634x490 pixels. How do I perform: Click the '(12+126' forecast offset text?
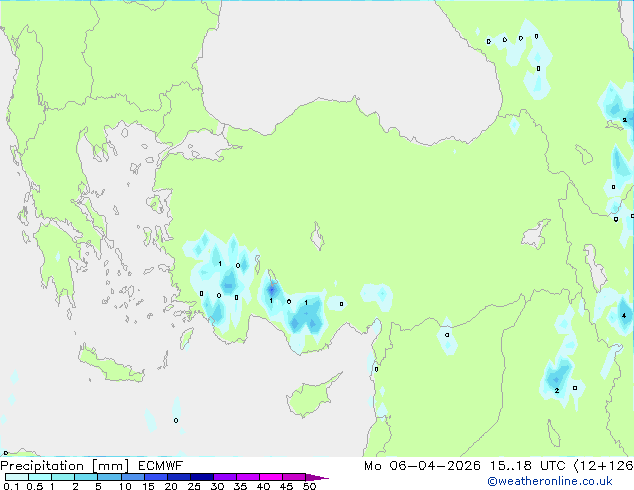[604, 466]
